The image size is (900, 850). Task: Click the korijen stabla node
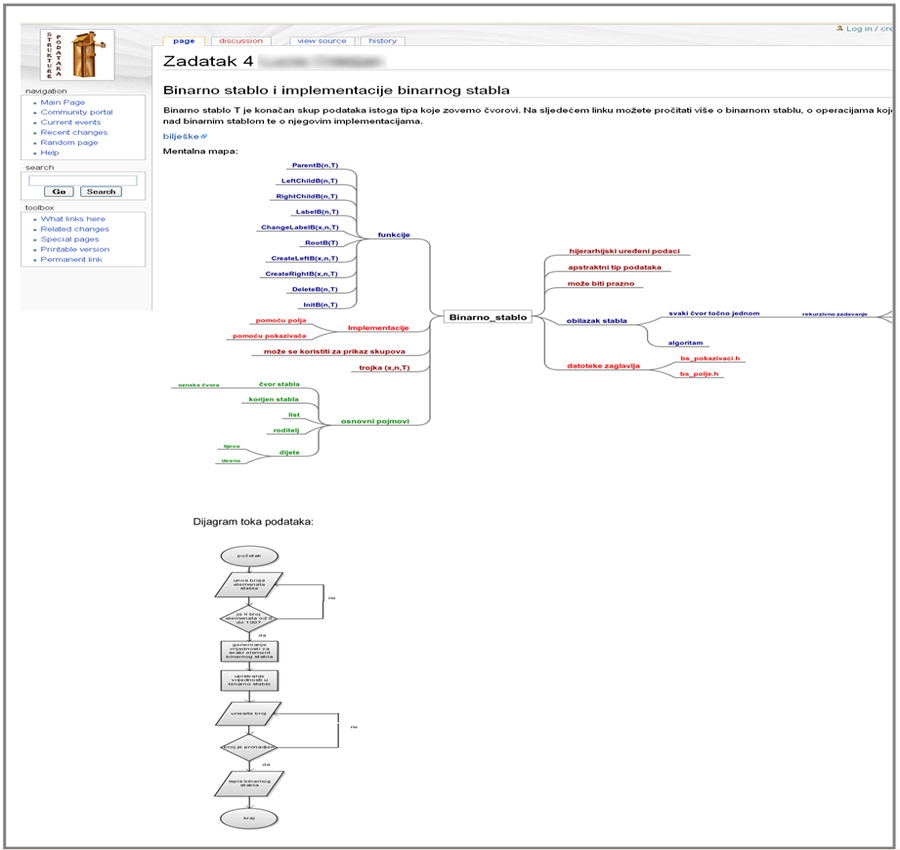pyautogui.click(x=273, y=399)
